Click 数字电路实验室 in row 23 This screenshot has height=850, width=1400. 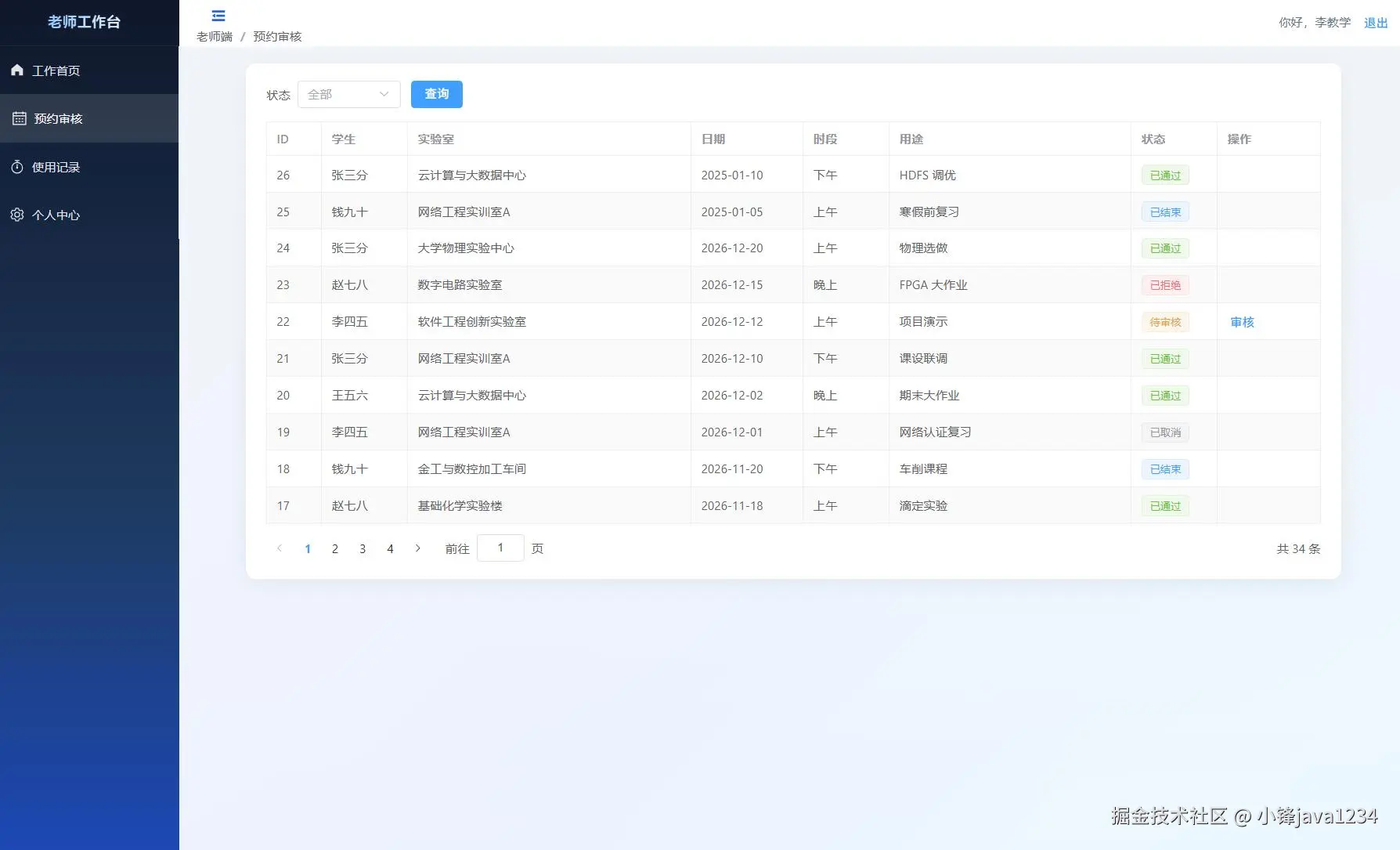pyautogui.click(x=460, y=285)
